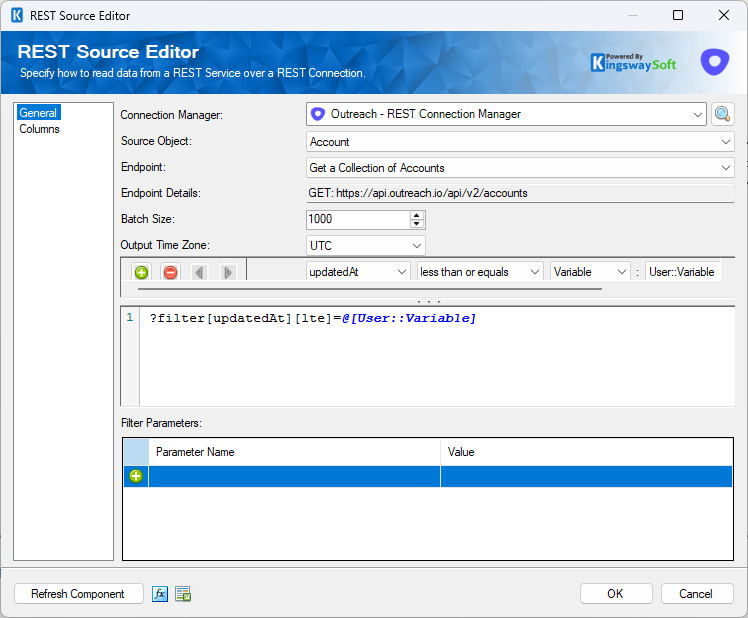Click the K app icon in title bar
The width and height of the screenshot is (748, 618).
point(17,15)
